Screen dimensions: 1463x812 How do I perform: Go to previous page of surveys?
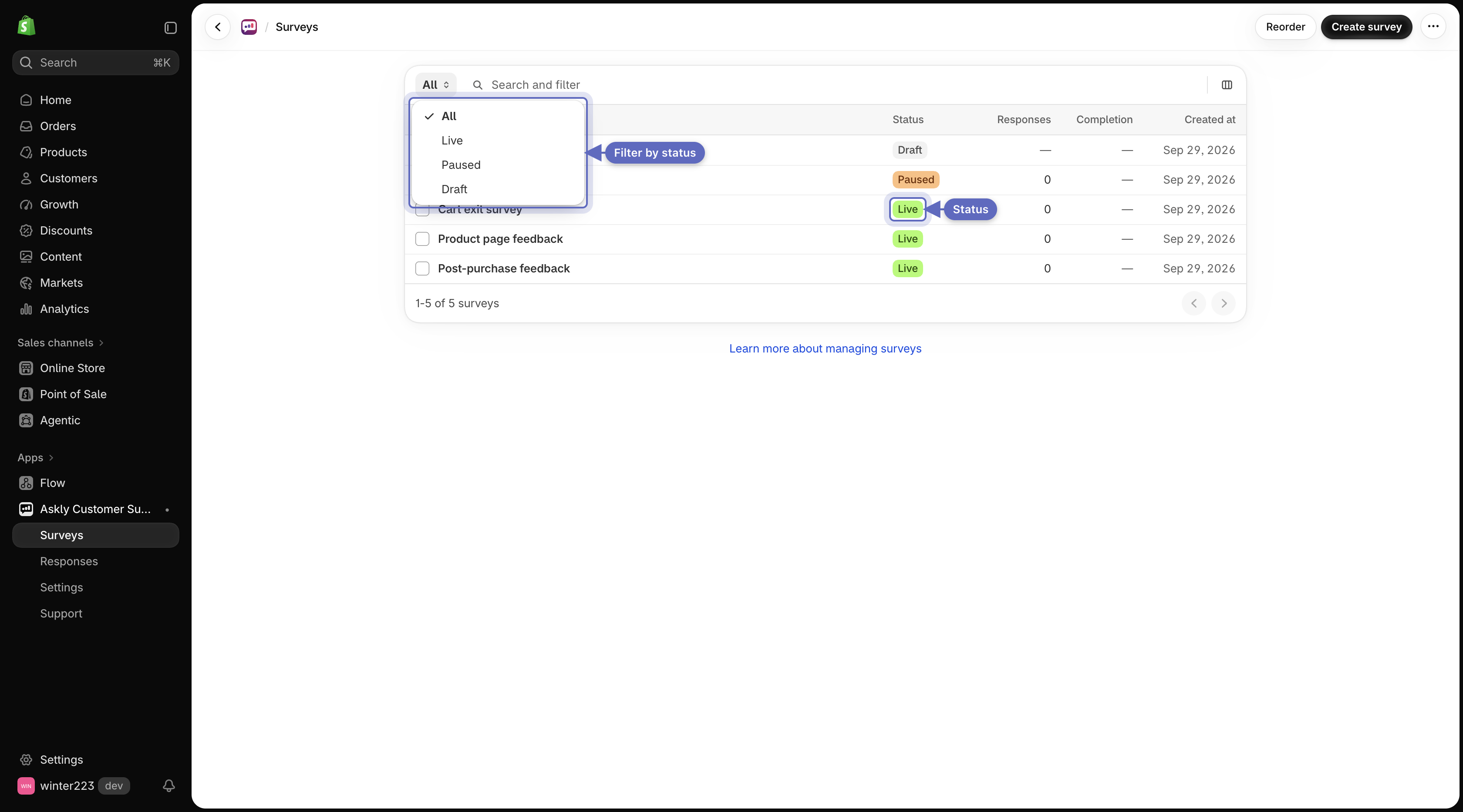click(x=1193, y=303)
